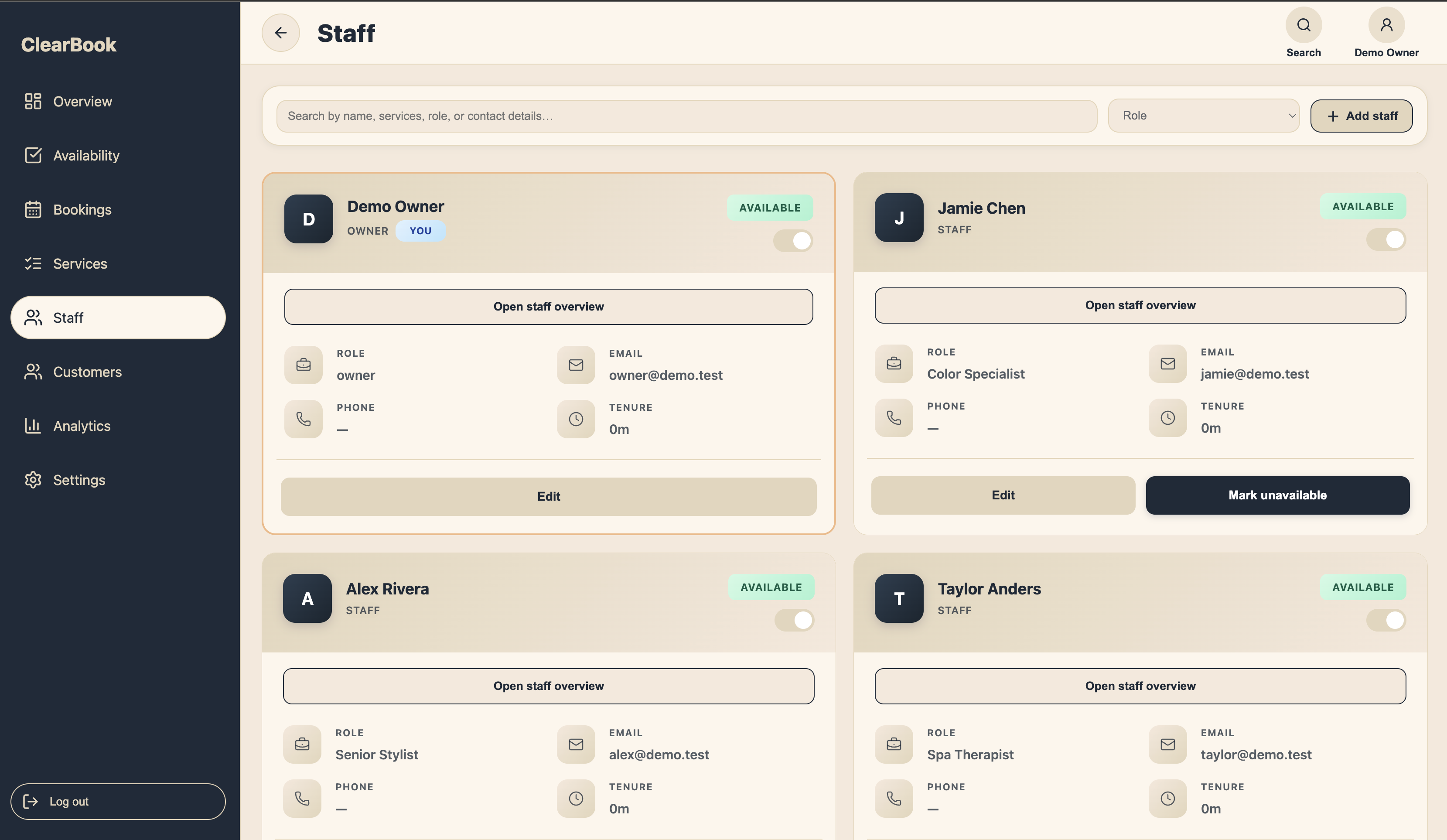The image size is (1447, 840).
Task: Click the Search magnifier icon in the header
Action: pyautogui.click(x=1304, y=25)
